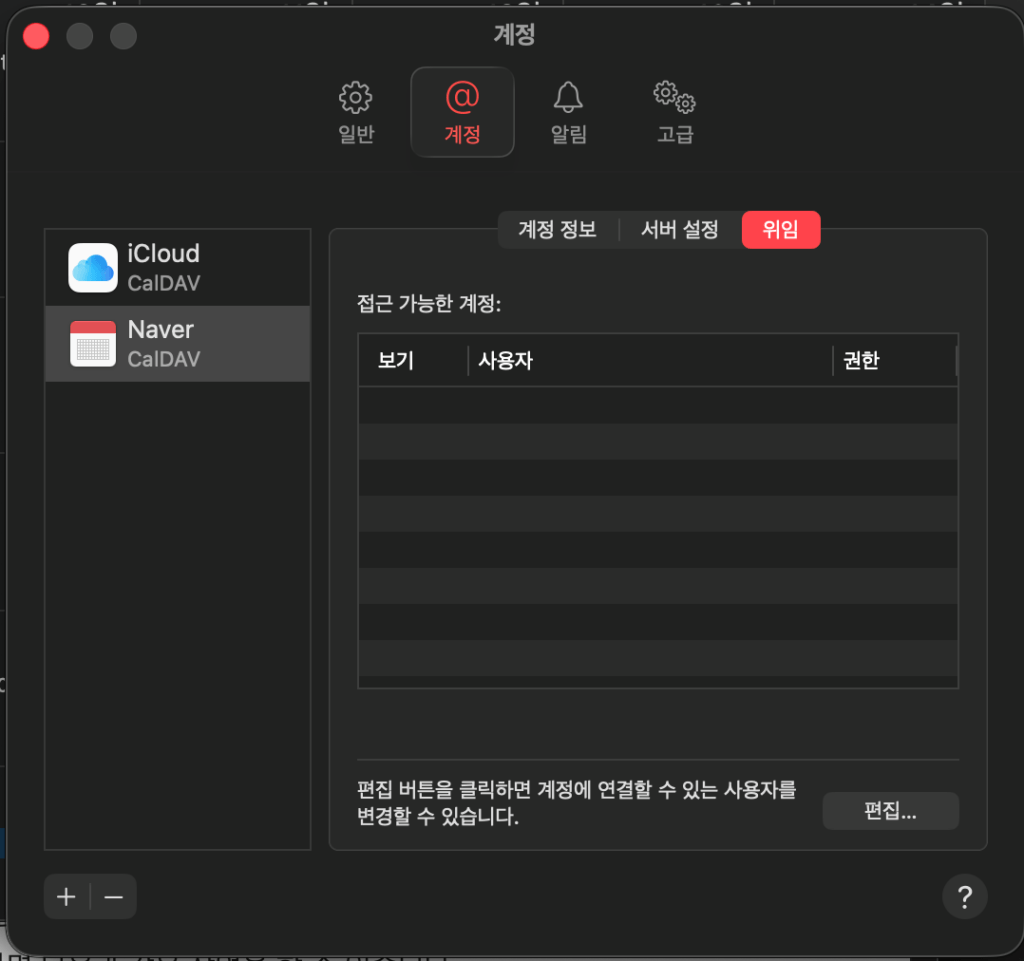The width and height of the screenshot is (1024, 961).
Task: Remove selected account with minus button
Action: pyautogui.click(x=113, y=897)
